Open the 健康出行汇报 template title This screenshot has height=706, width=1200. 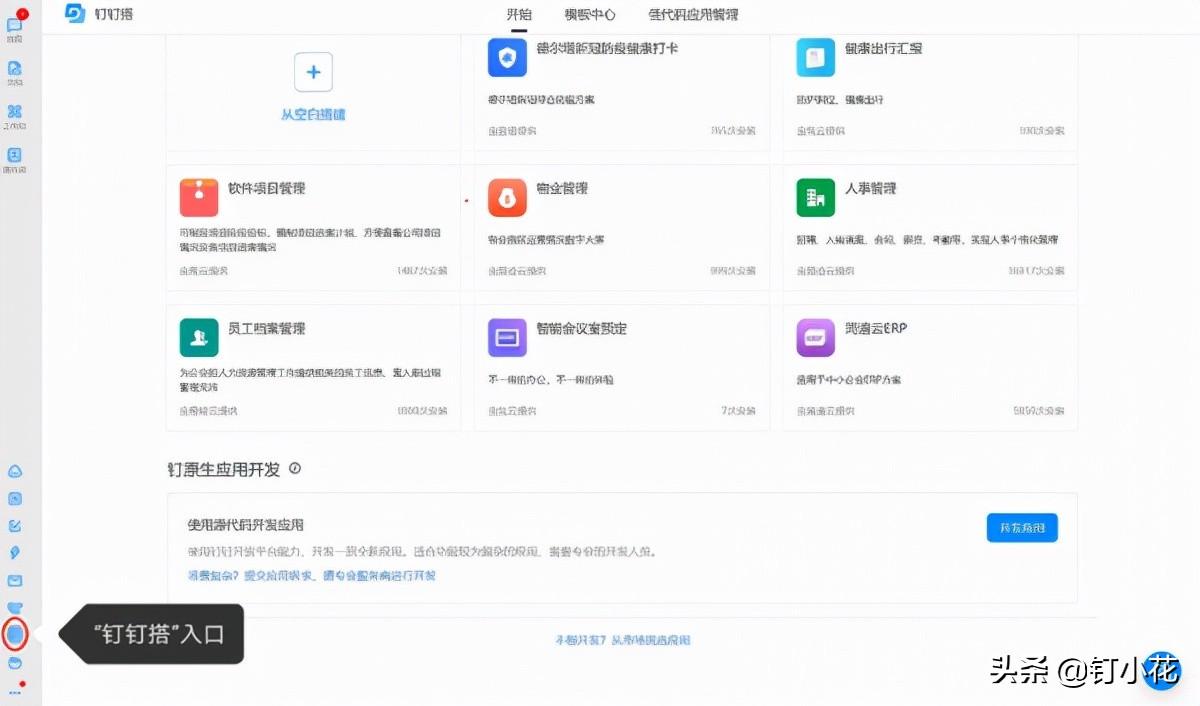click(x=884, y=48)
